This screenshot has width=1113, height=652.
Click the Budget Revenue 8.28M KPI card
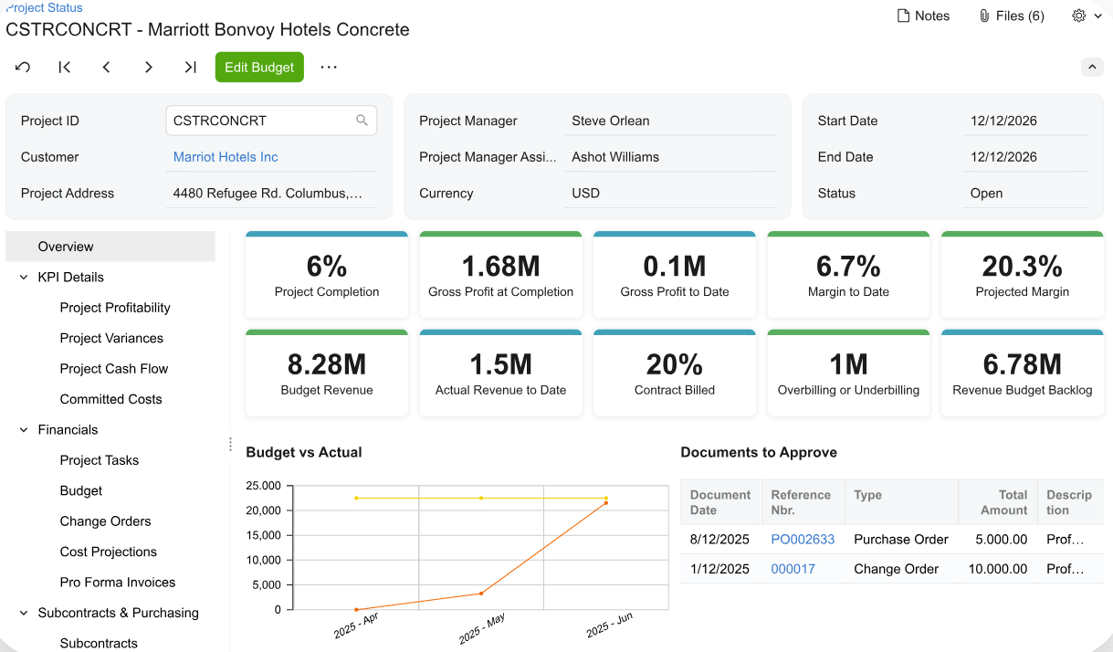pos(327,373)
